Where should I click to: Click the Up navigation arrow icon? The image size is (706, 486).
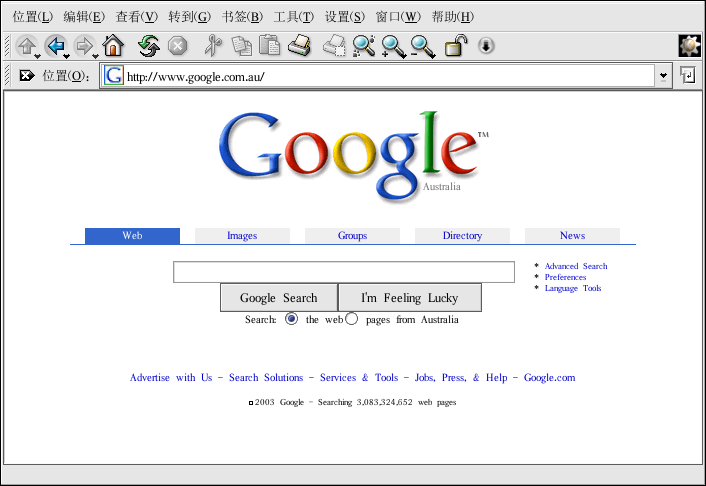click(27, 45)
